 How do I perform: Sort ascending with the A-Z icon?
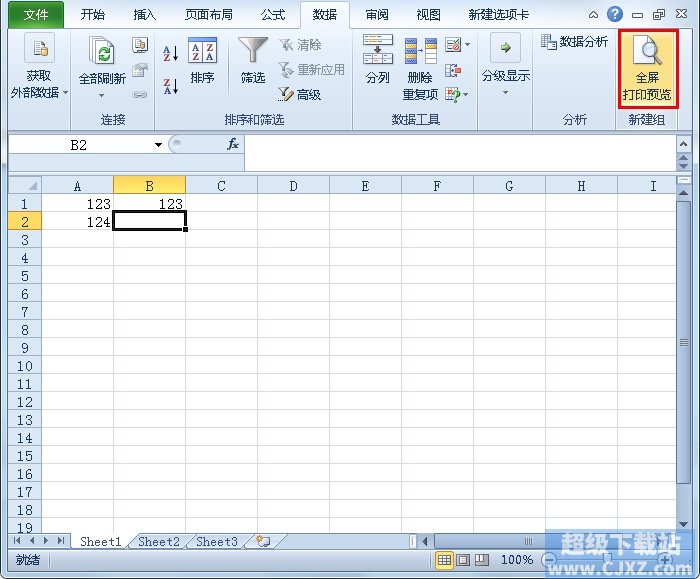click(171, 53)
